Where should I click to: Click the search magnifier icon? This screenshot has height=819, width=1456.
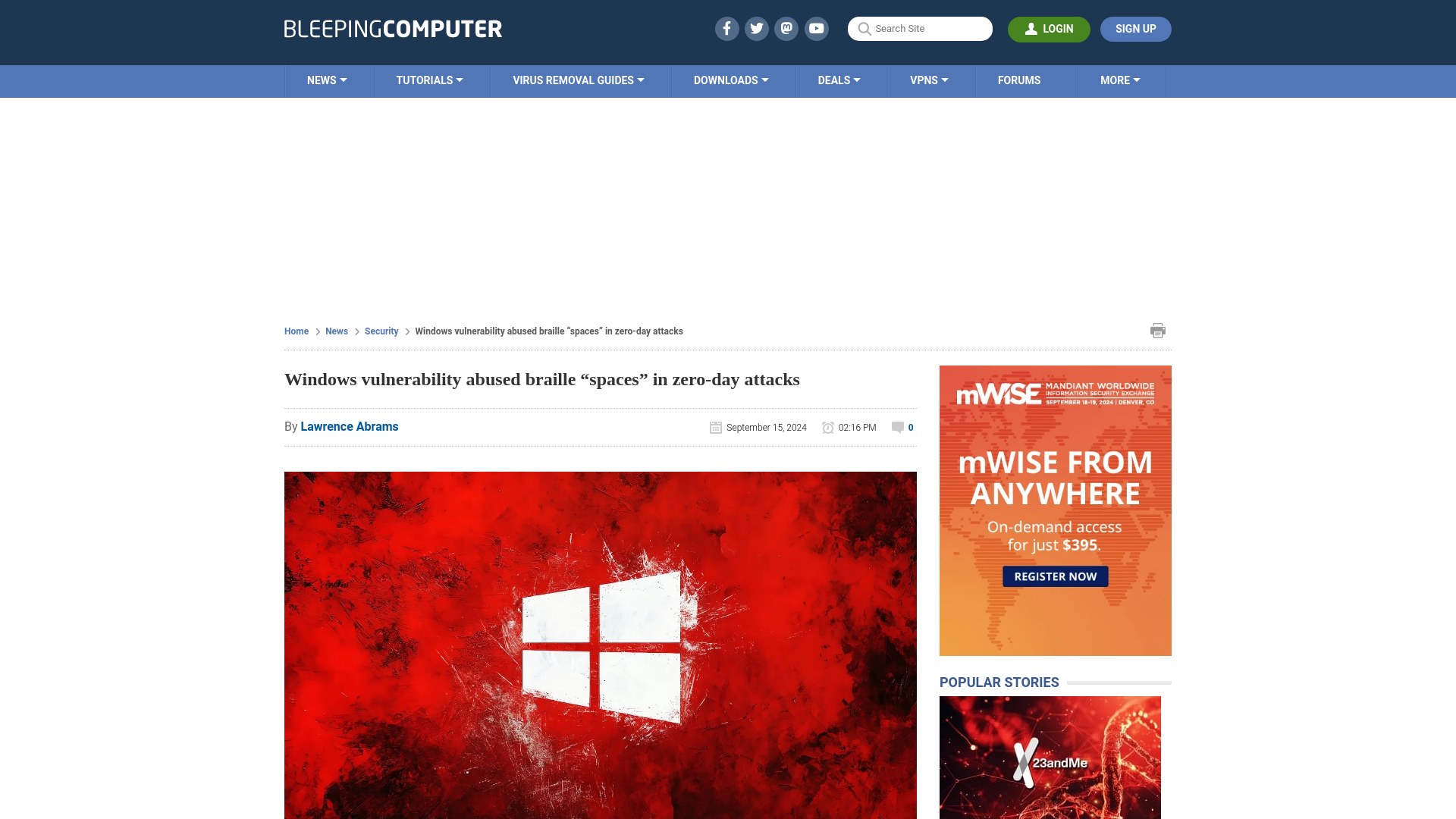[864, 29]
